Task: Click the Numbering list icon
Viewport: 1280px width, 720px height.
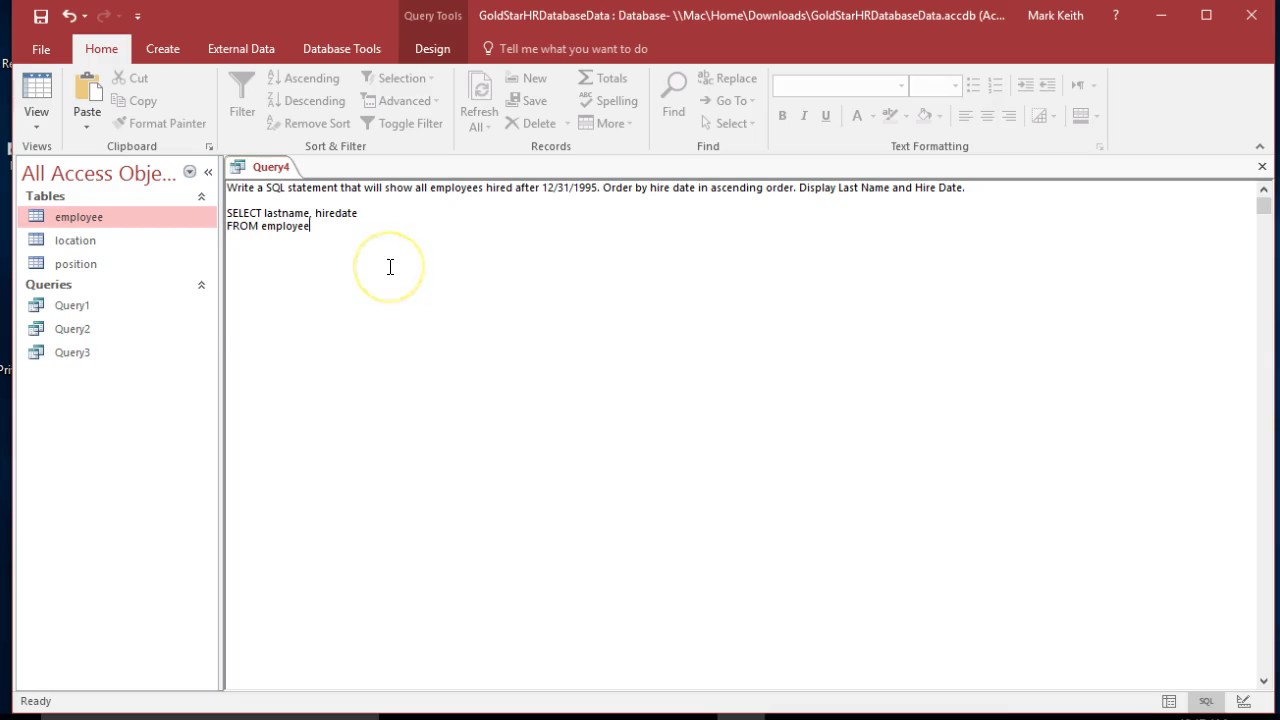Action: [995, 85]
